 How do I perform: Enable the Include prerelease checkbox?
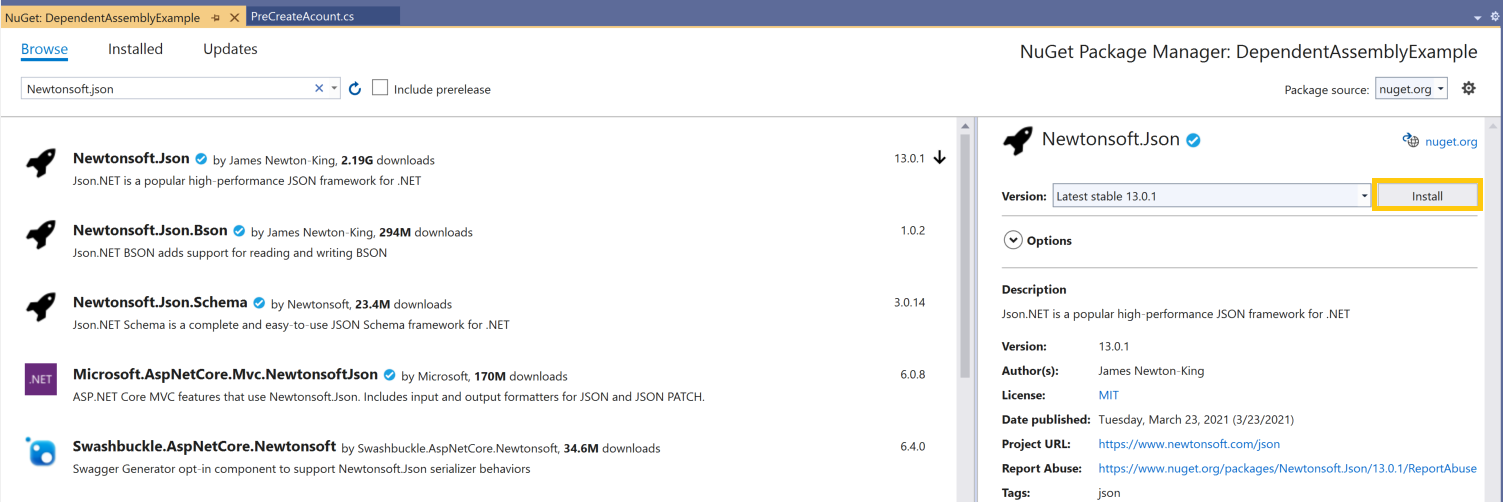[x=380, y=88]
